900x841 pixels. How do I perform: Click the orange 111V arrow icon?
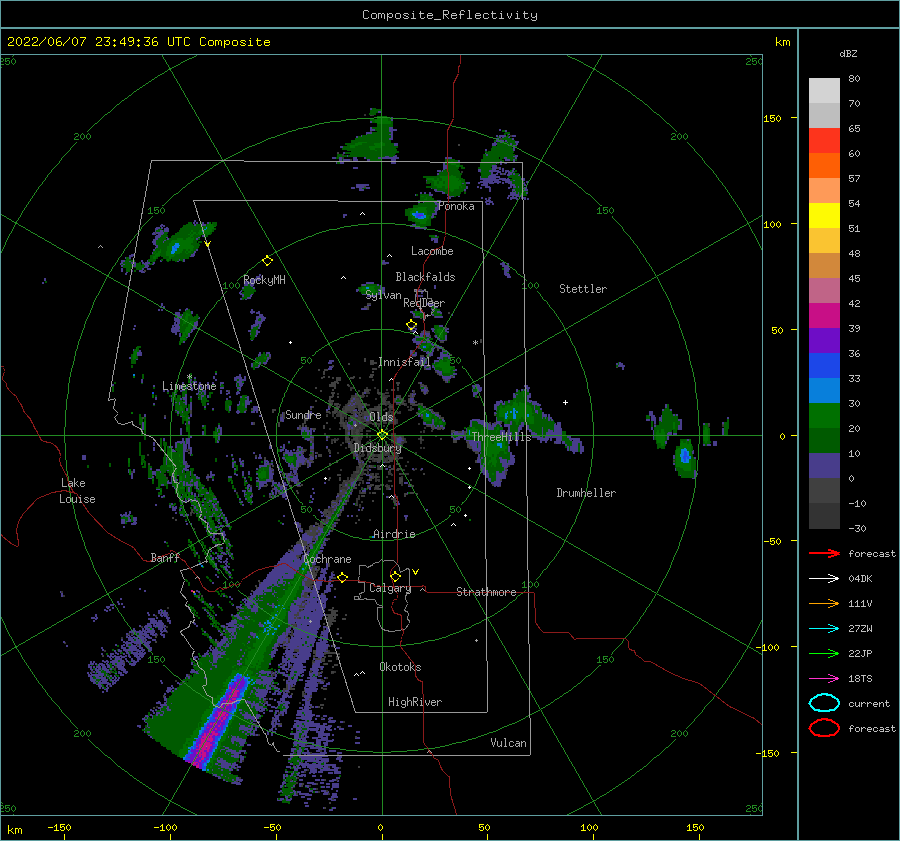824,603
